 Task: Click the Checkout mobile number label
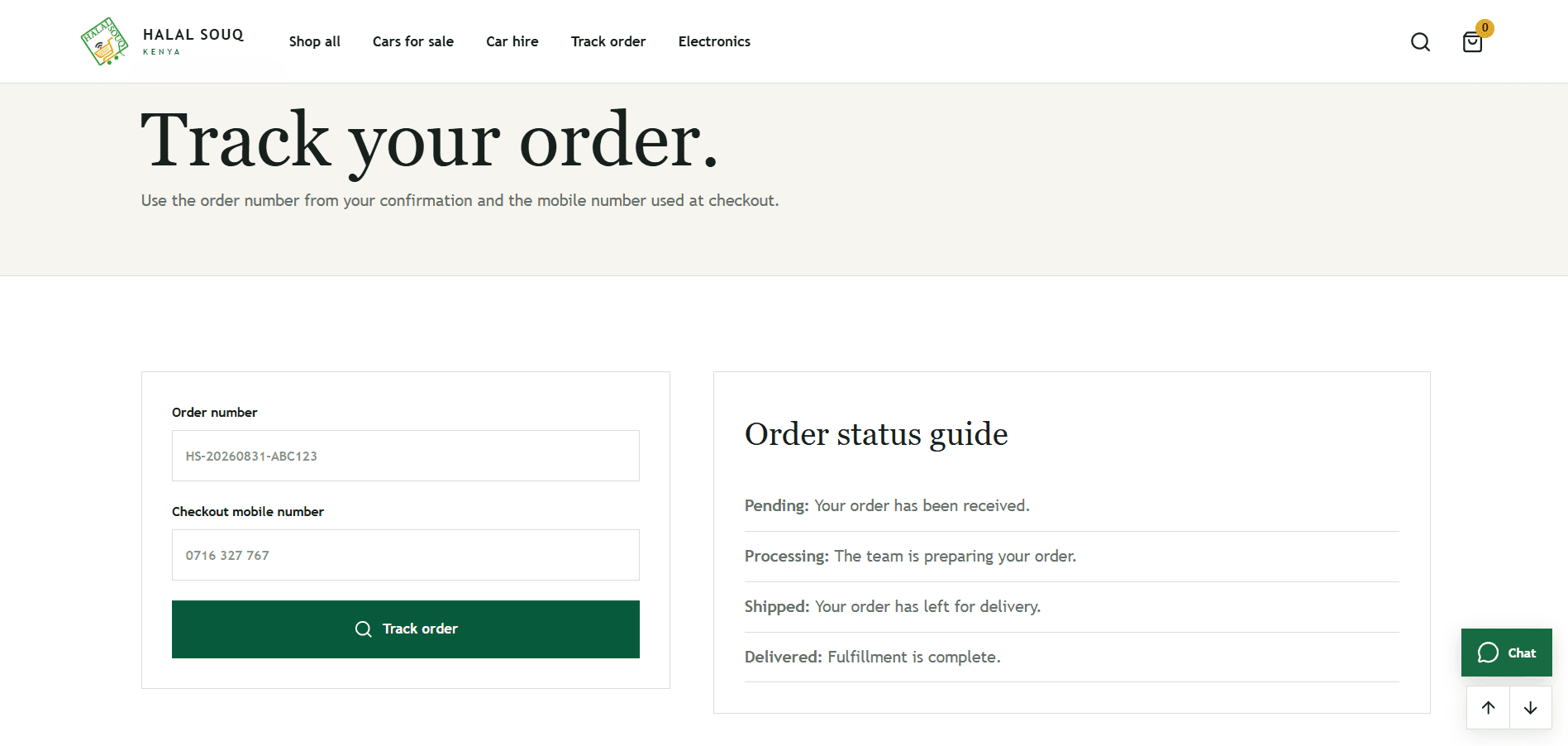(x=248, y=511)
